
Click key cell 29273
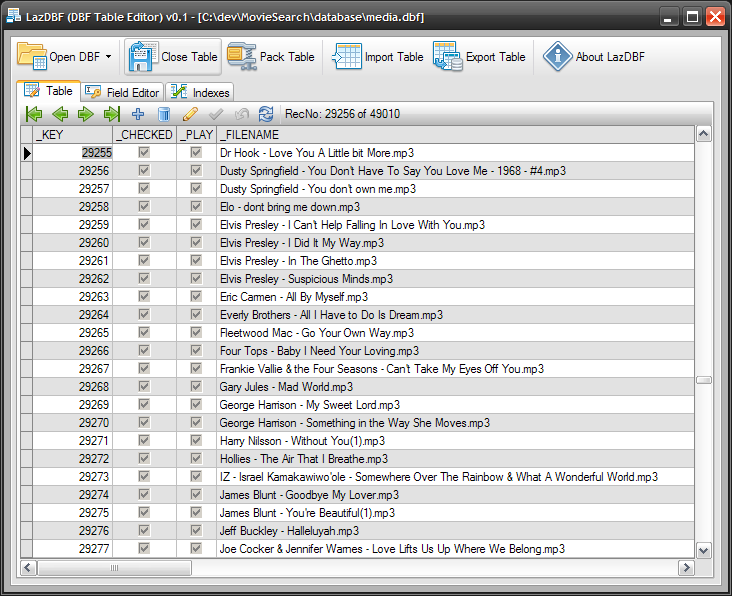click(x=72, y=477)
